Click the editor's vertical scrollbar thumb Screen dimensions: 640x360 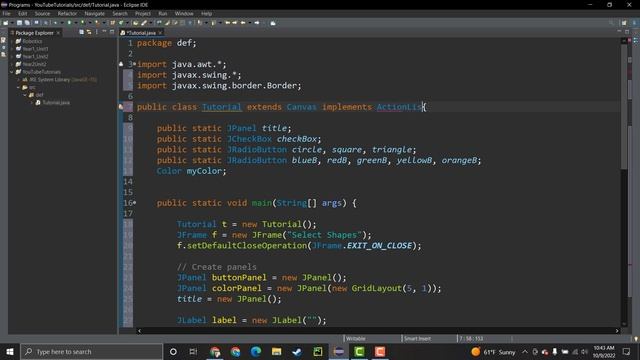click(624, 106)
